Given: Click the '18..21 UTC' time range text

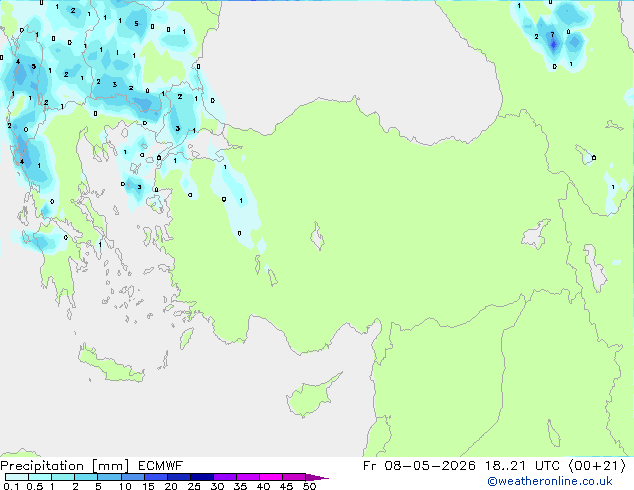Looking at the screenshot, I should 522,466.
